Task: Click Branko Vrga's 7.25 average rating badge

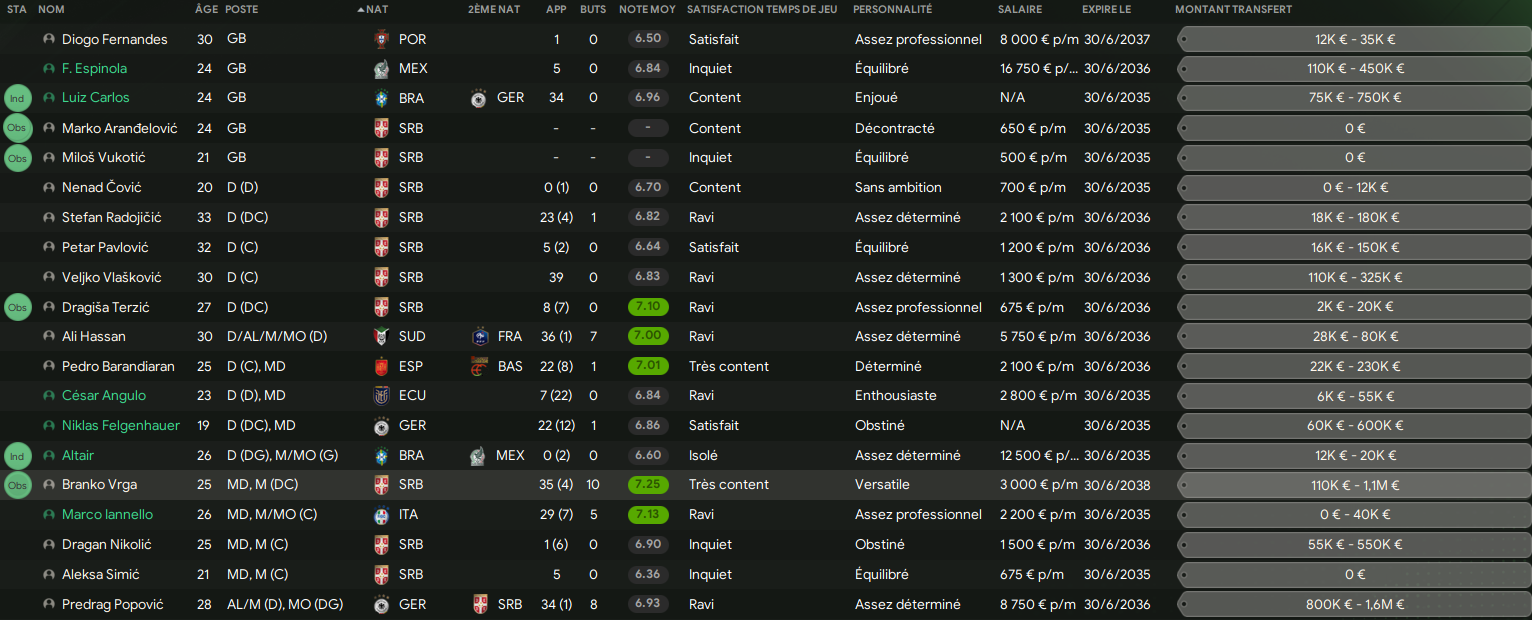Action: 648,485
